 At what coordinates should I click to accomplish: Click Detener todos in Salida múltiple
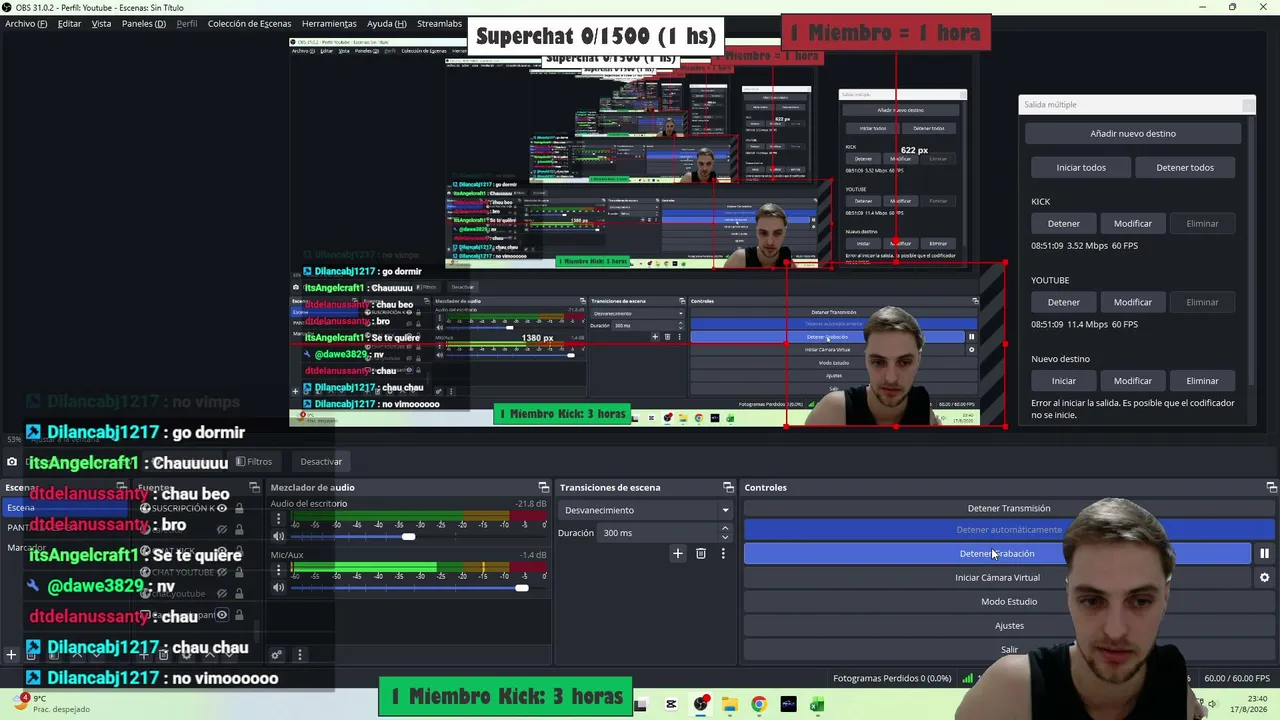coord(1185,167)
